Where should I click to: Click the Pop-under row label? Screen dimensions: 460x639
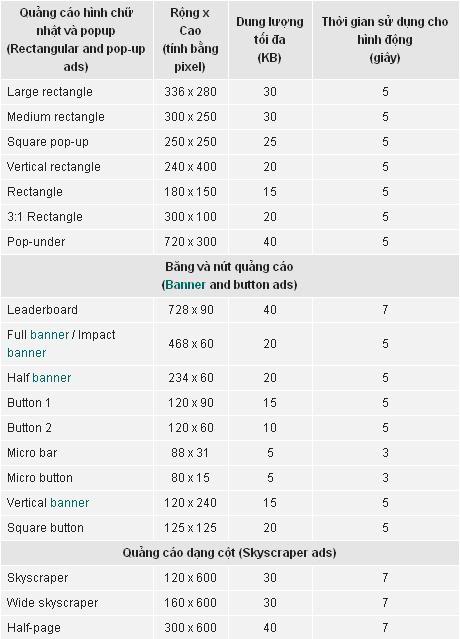pyautogui.click(x=36, y=242)
